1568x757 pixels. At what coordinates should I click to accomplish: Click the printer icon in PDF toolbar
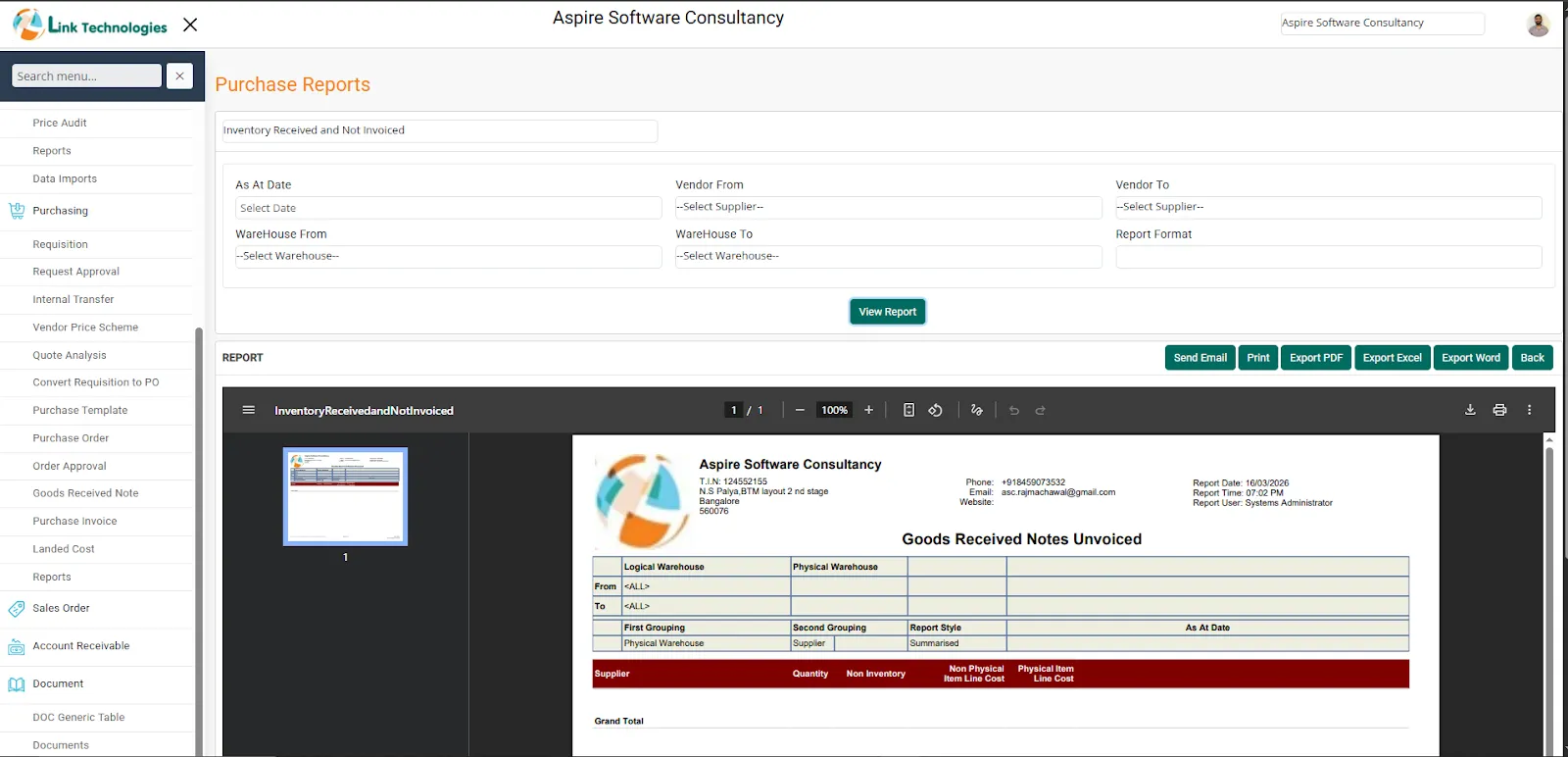(x=1499, y=410)
